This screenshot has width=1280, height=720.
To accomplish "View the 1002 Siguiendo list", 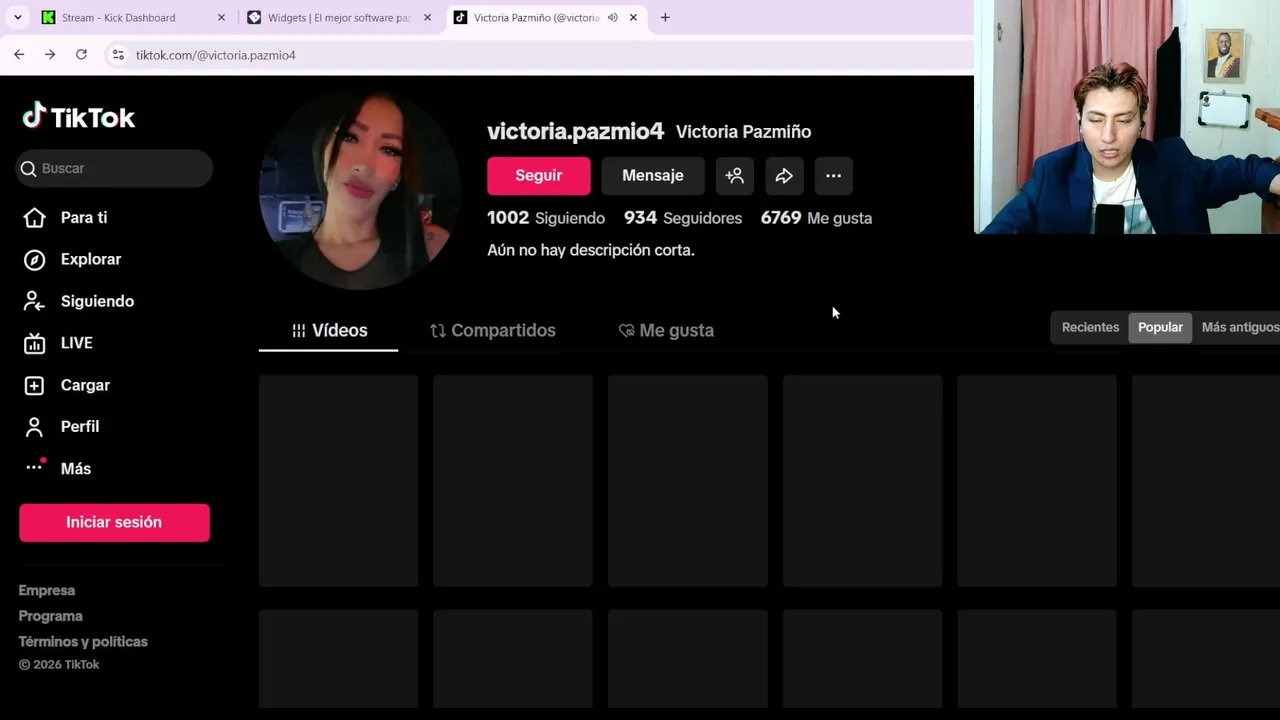I will 546,218.
